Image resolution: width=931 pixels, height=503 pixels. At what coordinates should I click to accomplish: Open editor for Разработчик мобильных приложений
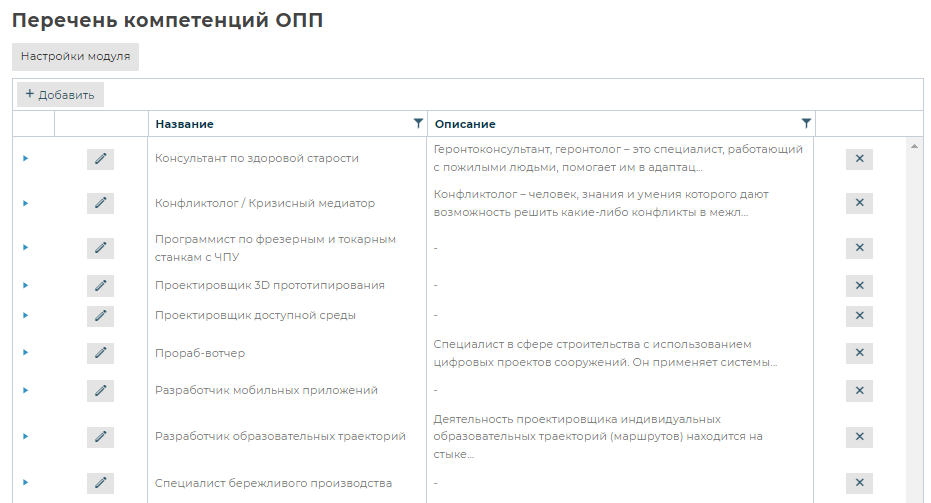(100, 391)
